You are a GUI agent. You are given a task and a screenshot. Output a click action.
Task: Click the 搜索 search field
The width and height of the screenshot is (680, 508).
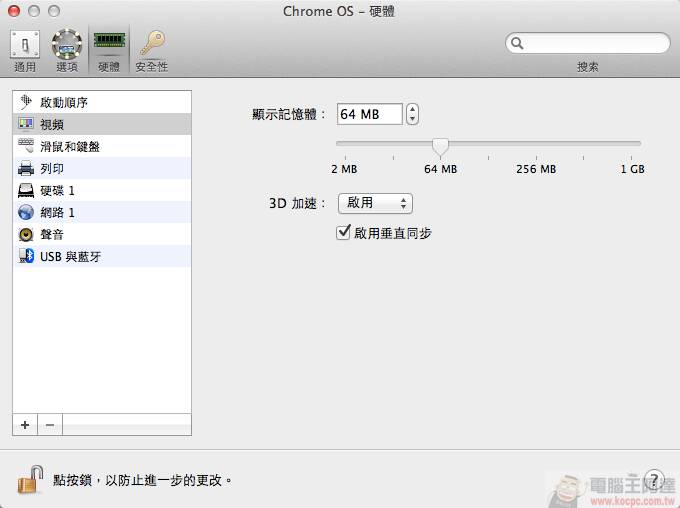[x=588, y=43]
